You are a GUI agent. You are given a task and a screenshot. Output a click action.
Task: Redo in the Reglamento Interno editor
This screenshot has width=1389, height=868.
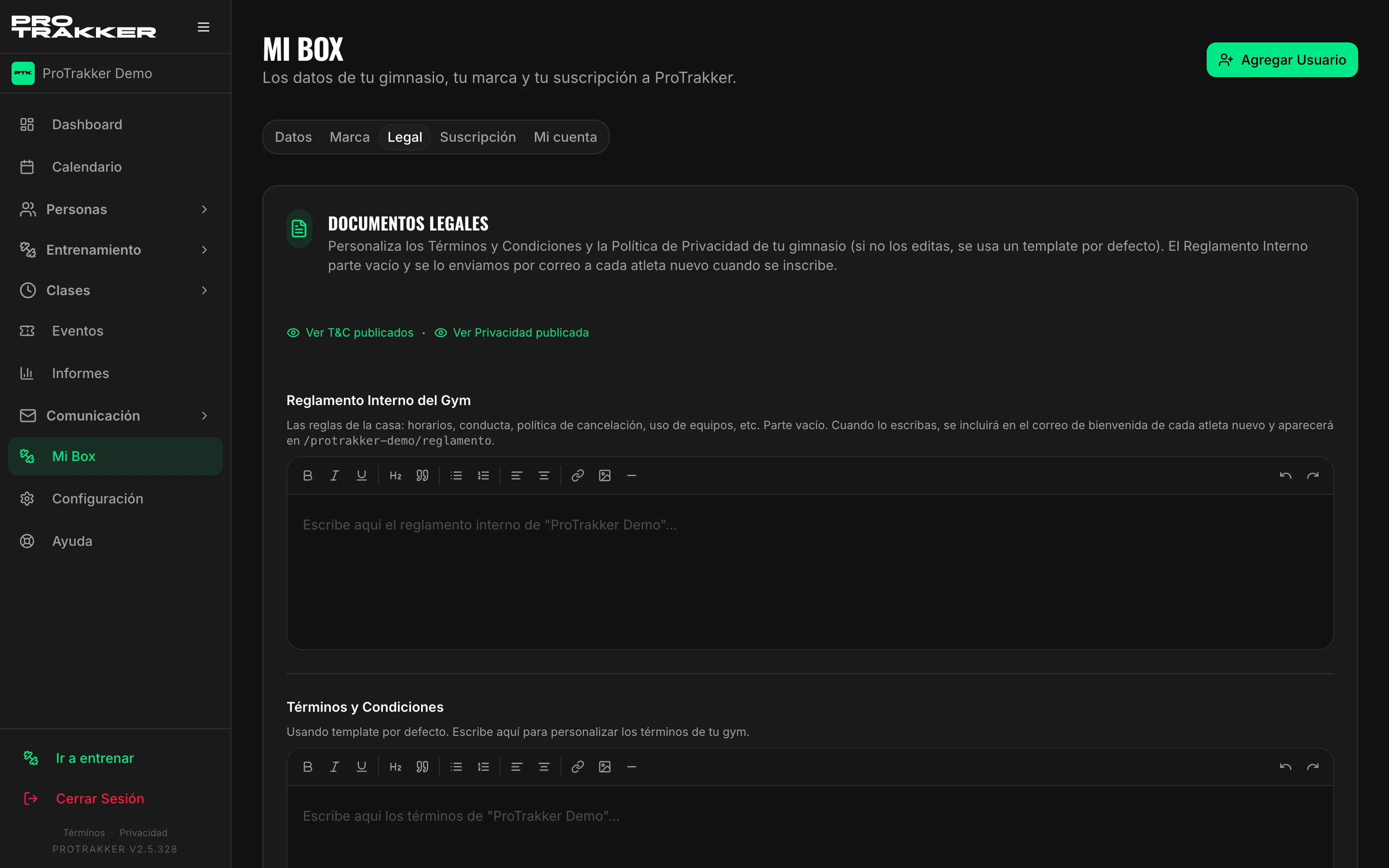pos(1313,475)
